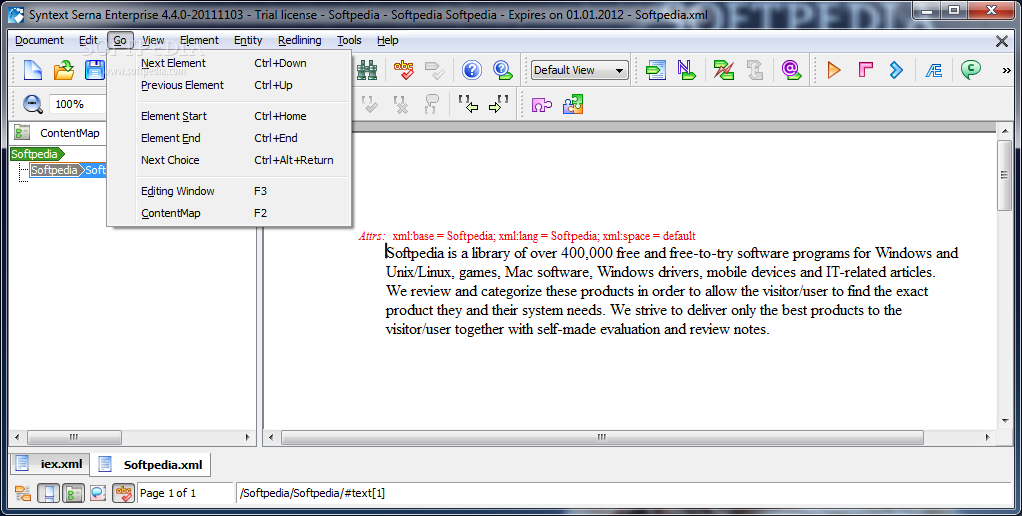Click the text 'Softpedia is a library'

(x=447, y=253)
